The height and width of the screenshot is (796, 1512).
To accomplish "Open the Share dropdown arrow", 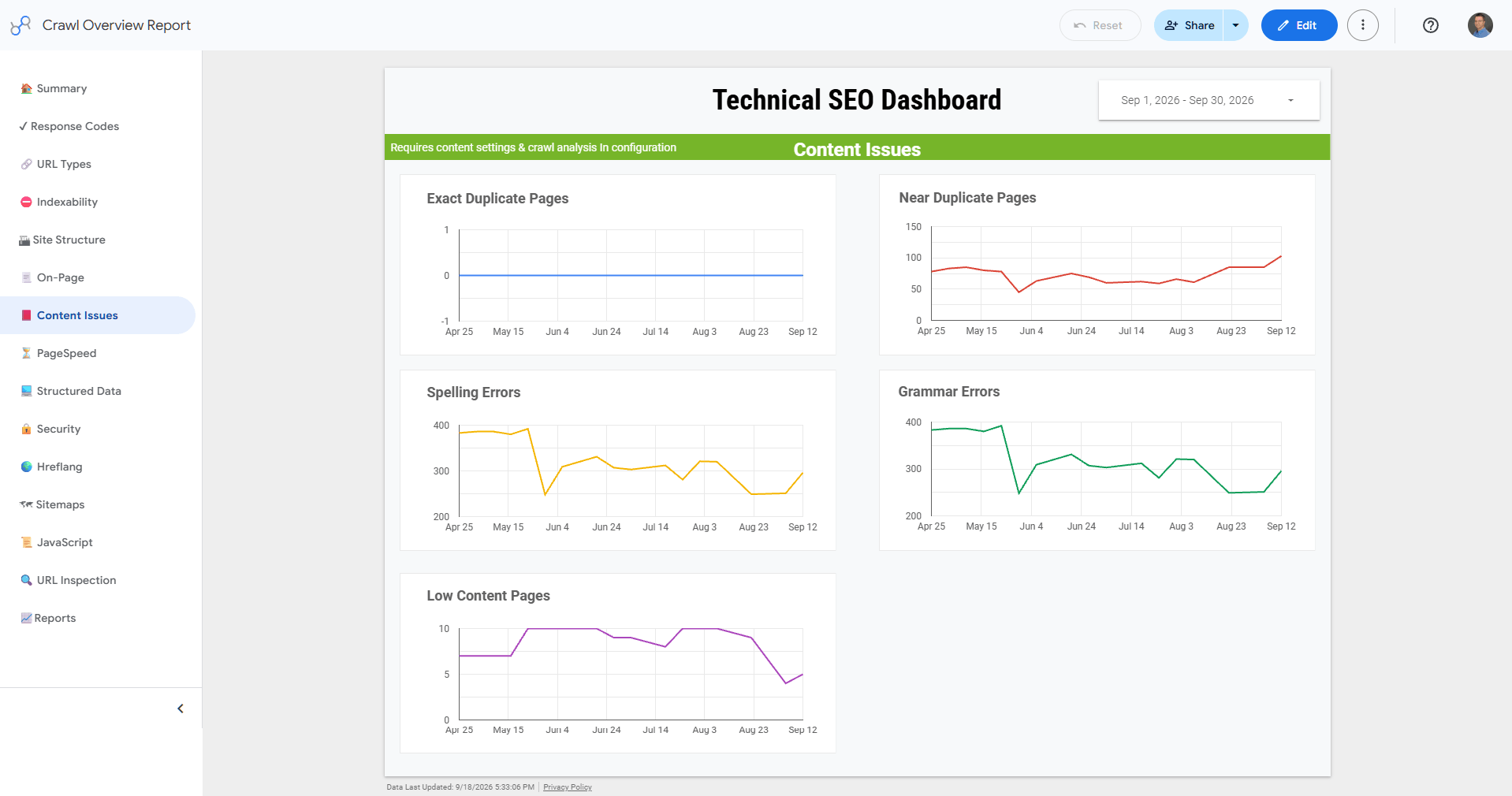I will click(x=1235, y=25).
